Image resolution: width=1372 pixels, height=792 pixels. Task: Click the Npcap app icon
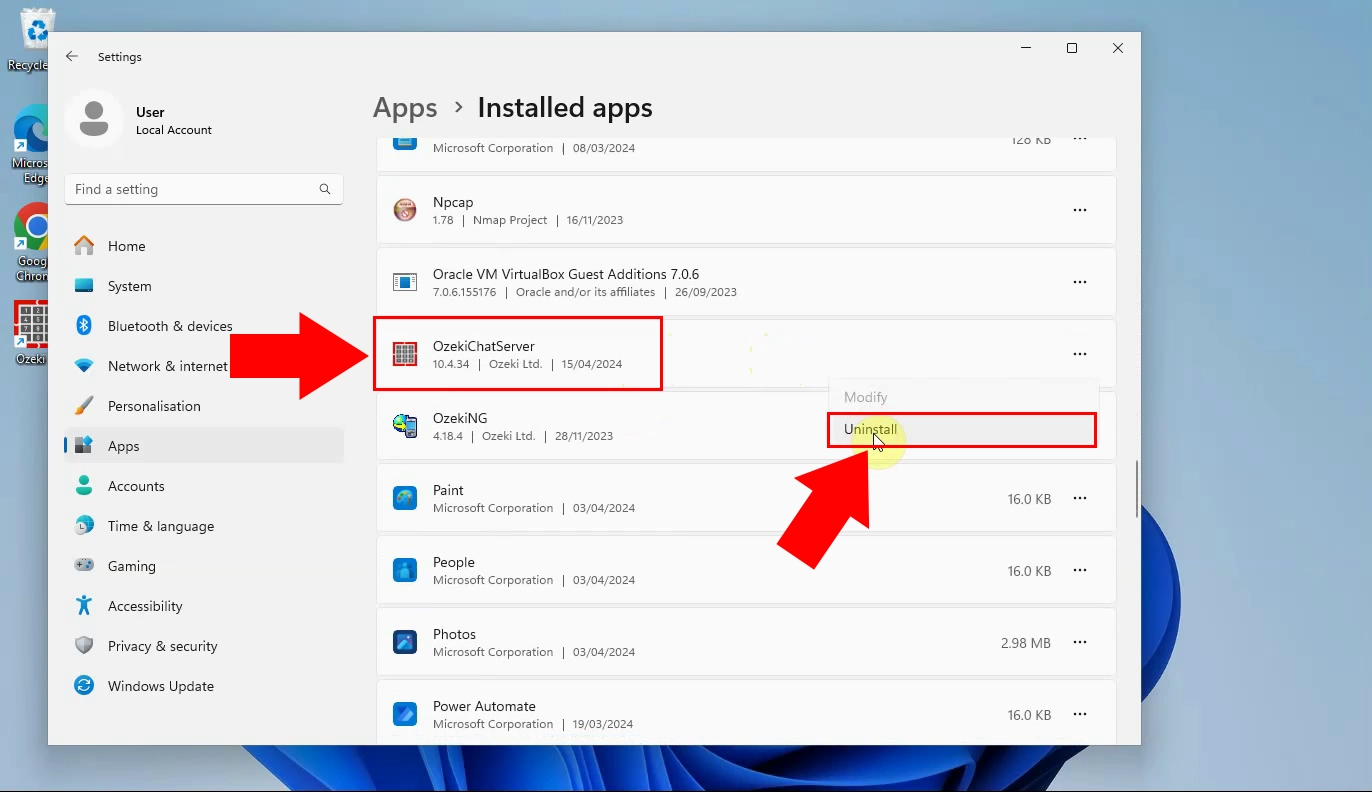[x=405, y=210]
